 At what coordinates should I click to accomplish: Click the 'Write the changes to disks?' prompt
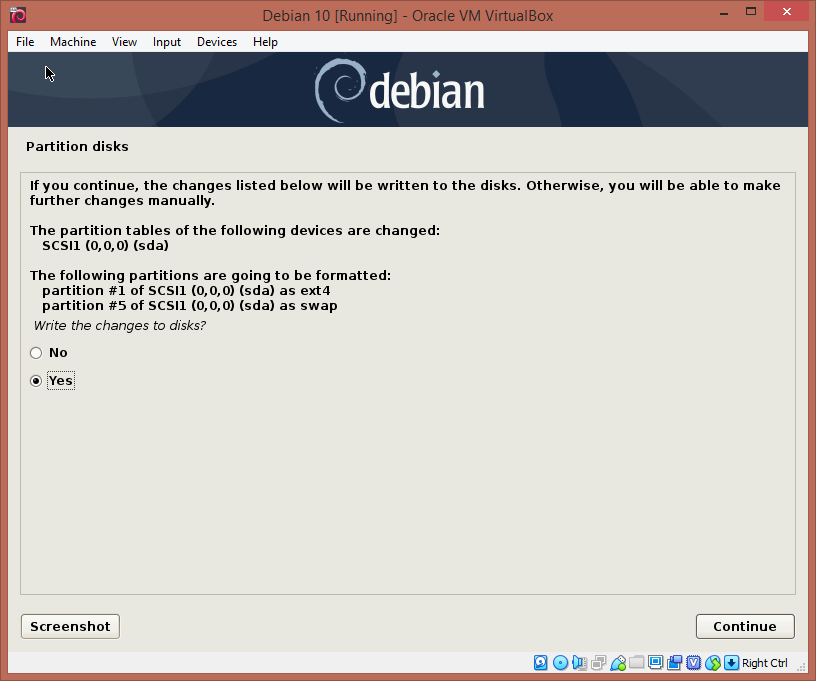[x=120, y=326]
